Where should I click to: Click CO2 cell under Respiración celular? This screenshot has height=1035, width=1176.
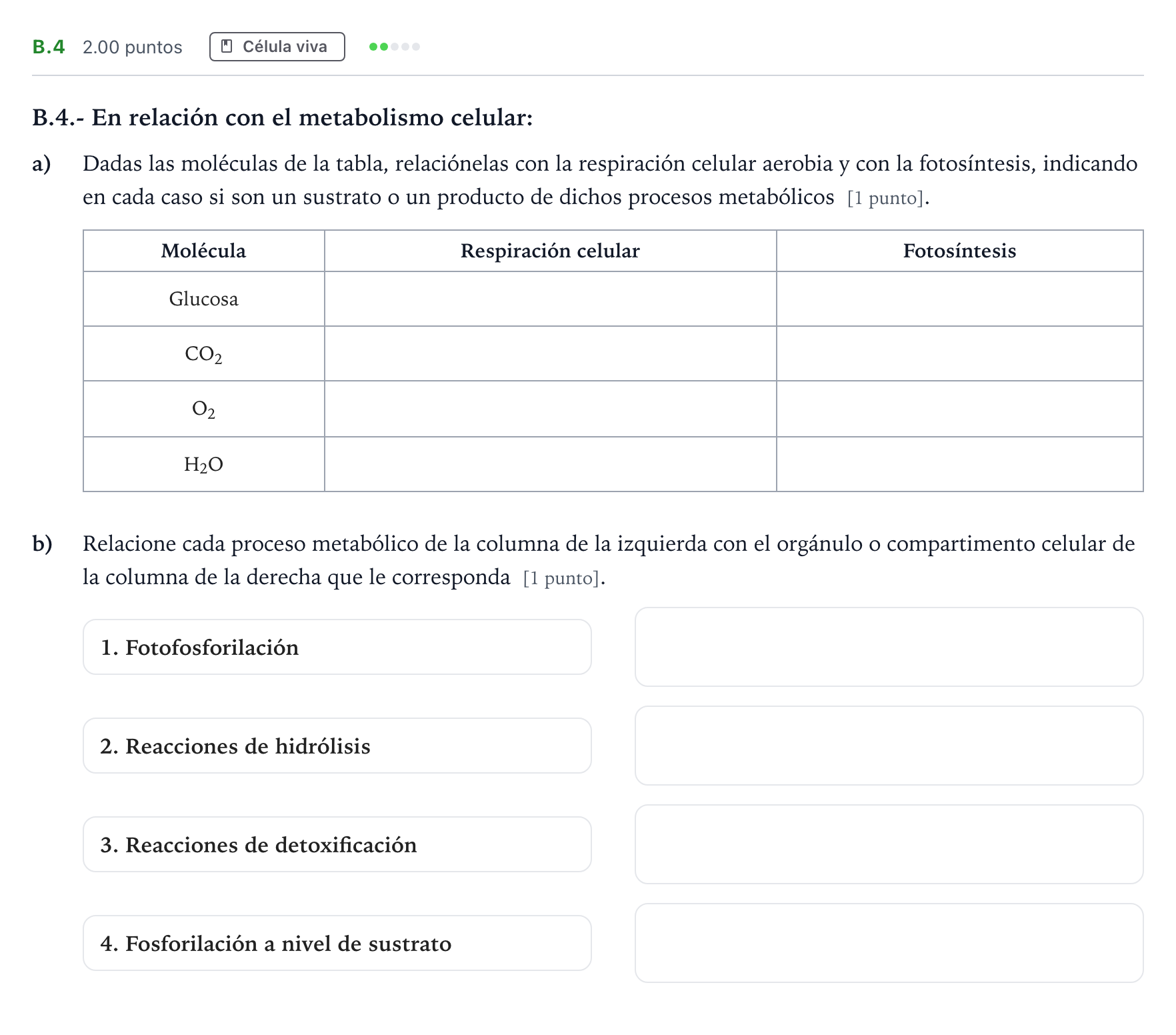550,353
